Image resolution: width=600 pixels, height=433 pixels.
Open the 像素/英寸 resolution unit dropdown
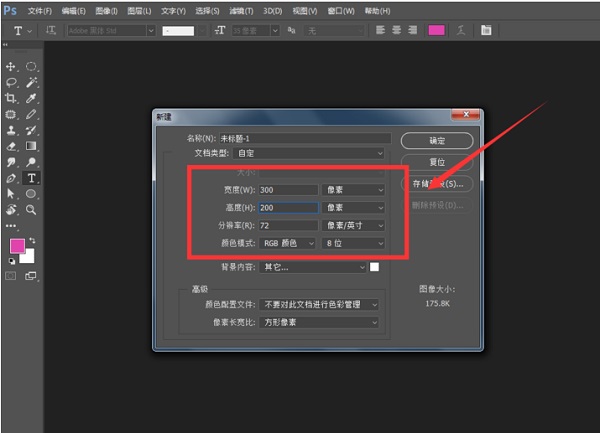[354, 225]
